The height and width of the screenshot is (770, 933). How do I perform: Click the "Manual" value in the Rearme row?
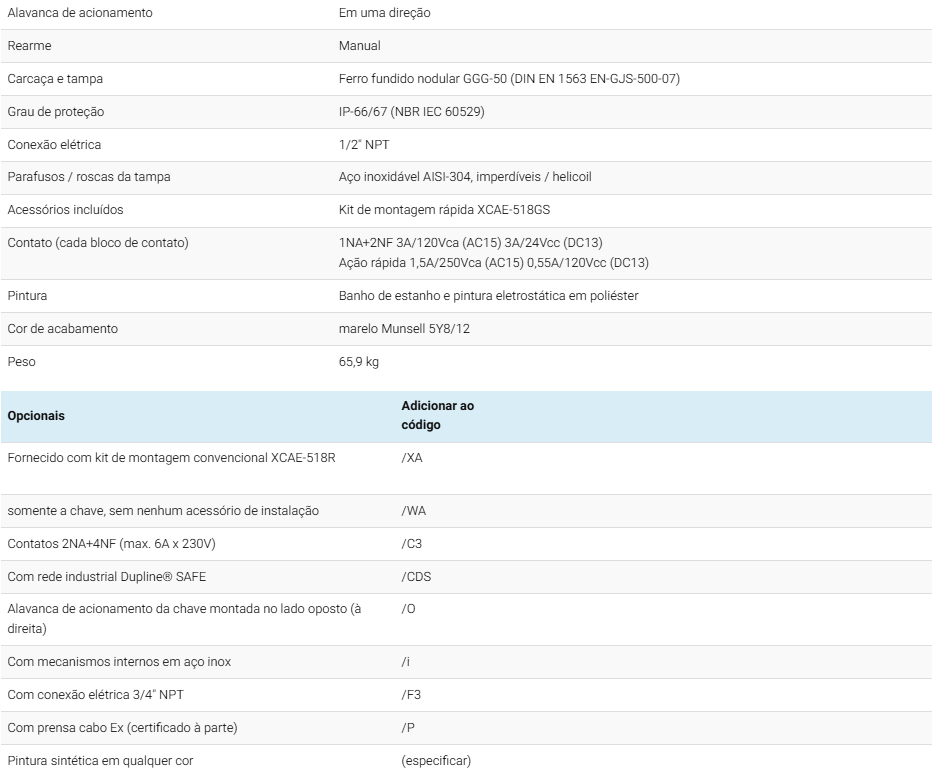point(359,46)
